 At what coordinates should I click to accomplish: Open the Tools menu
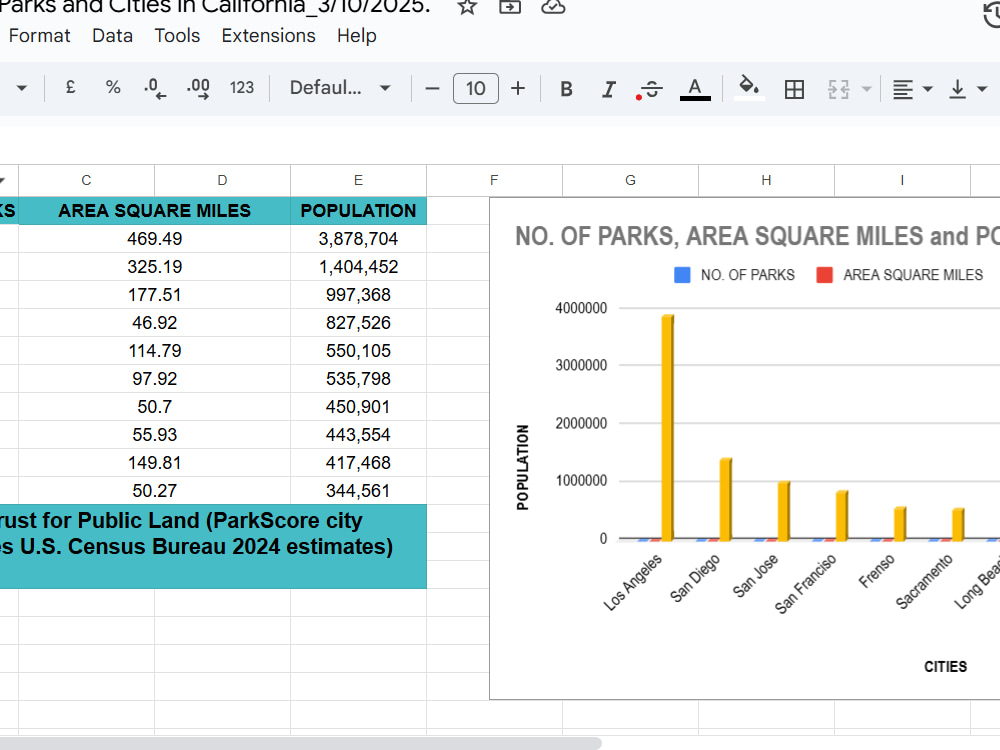pyautogui.click(x=177, y=36)
